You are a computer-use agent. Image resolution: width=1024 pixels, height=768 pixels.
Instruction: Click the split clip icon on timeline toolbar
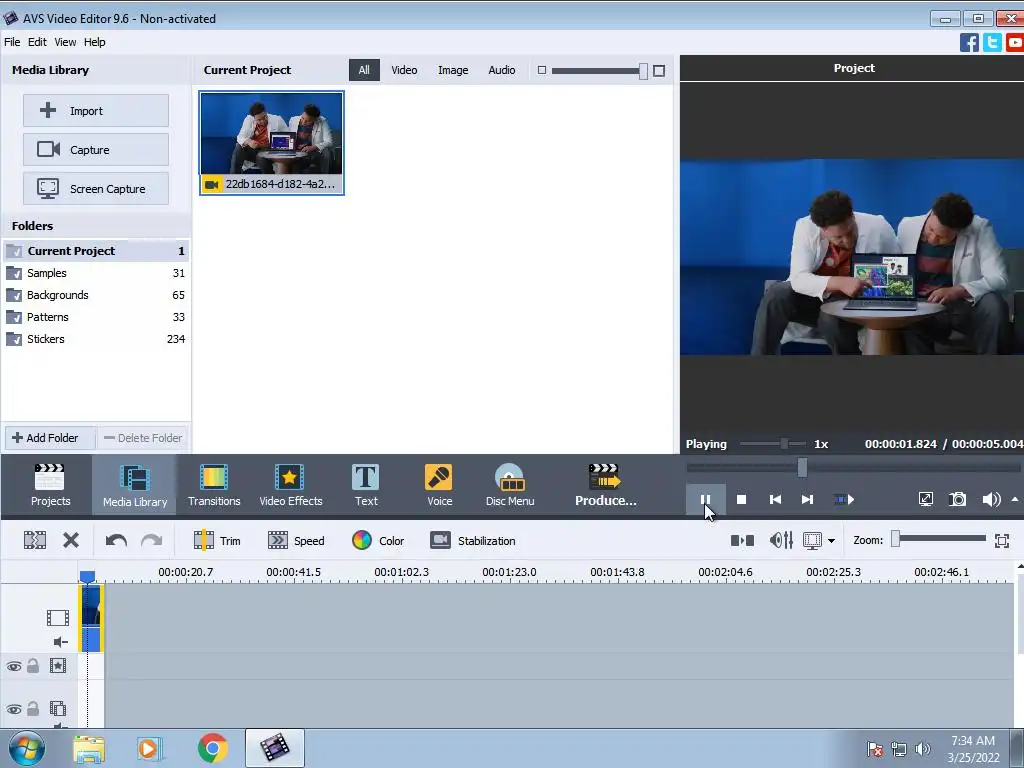pyautogui.click(x=35, y=540)
